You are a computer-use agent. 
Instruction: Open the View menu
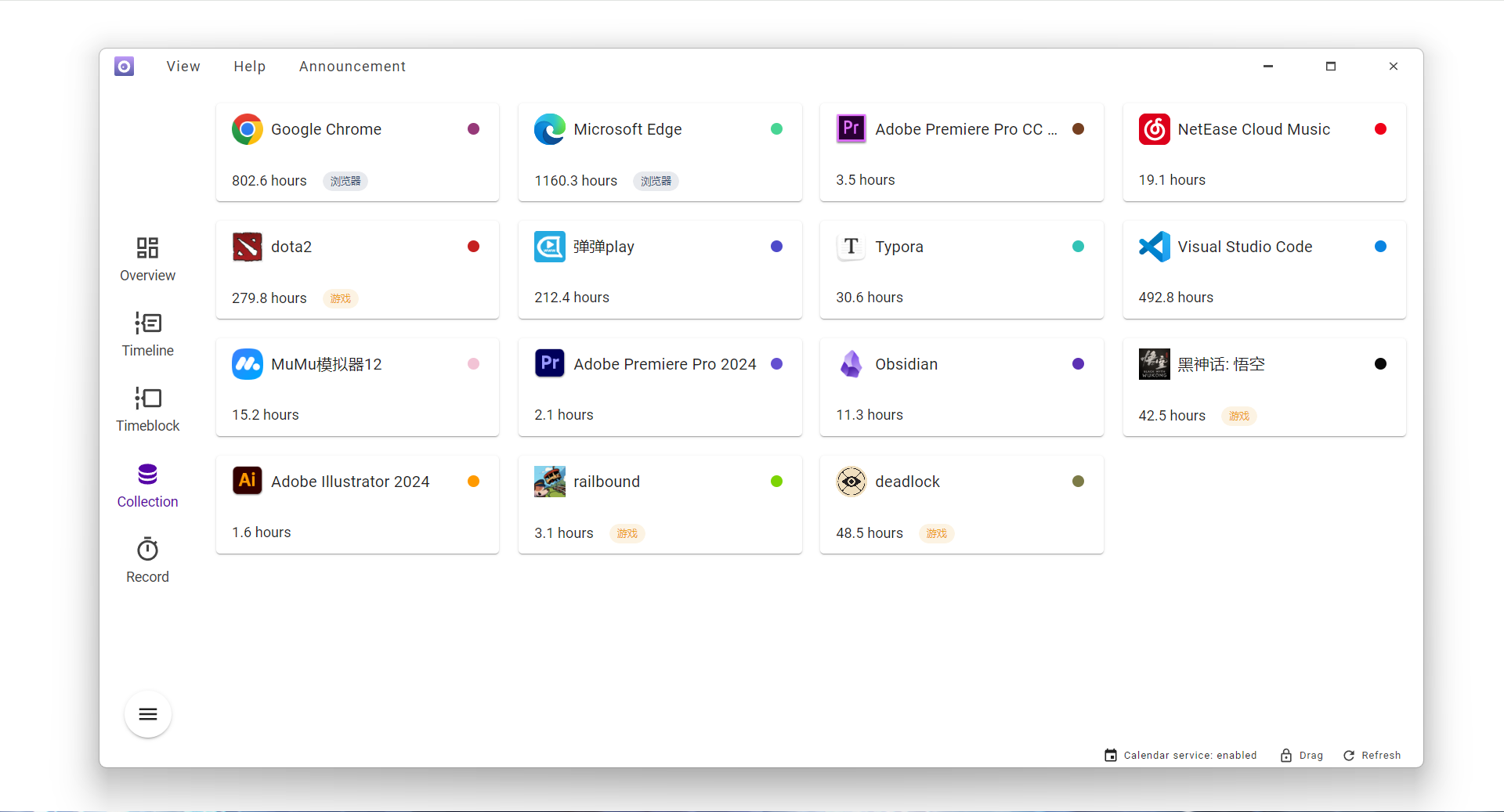point(183,67)
